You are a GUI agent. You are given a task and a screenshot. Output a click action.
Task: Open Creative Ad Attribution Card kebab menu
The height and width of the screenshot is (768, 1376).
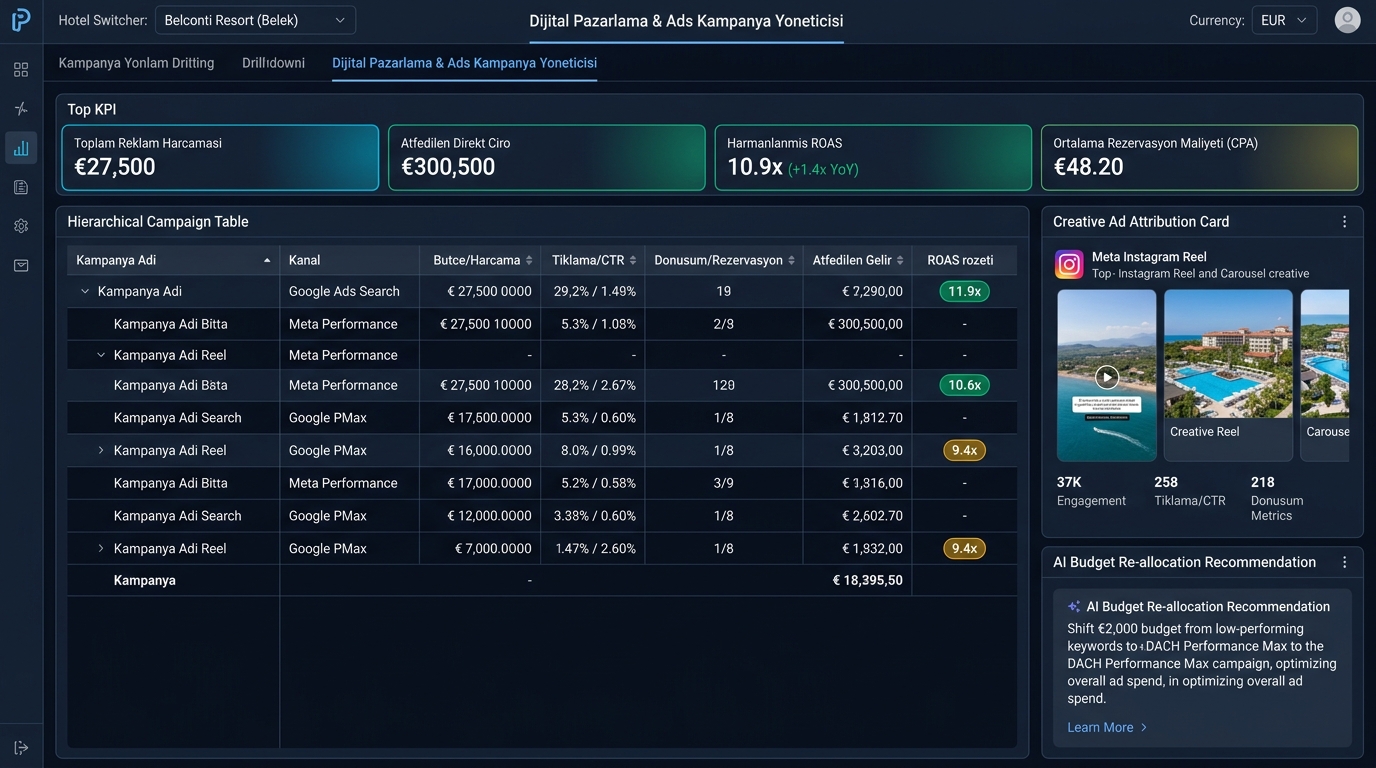click(x=1344, y=222)
